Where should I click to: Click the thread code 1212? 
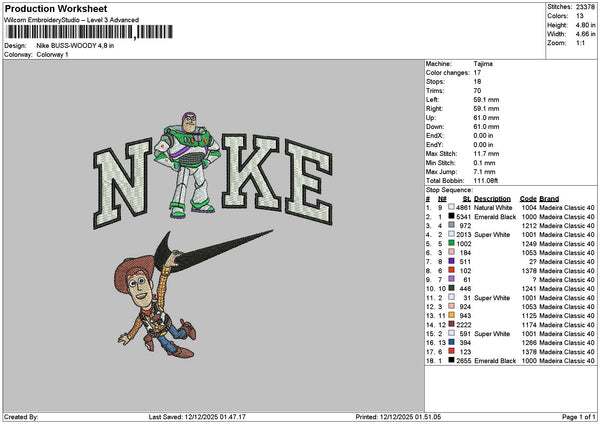click(x=529, y=225)
